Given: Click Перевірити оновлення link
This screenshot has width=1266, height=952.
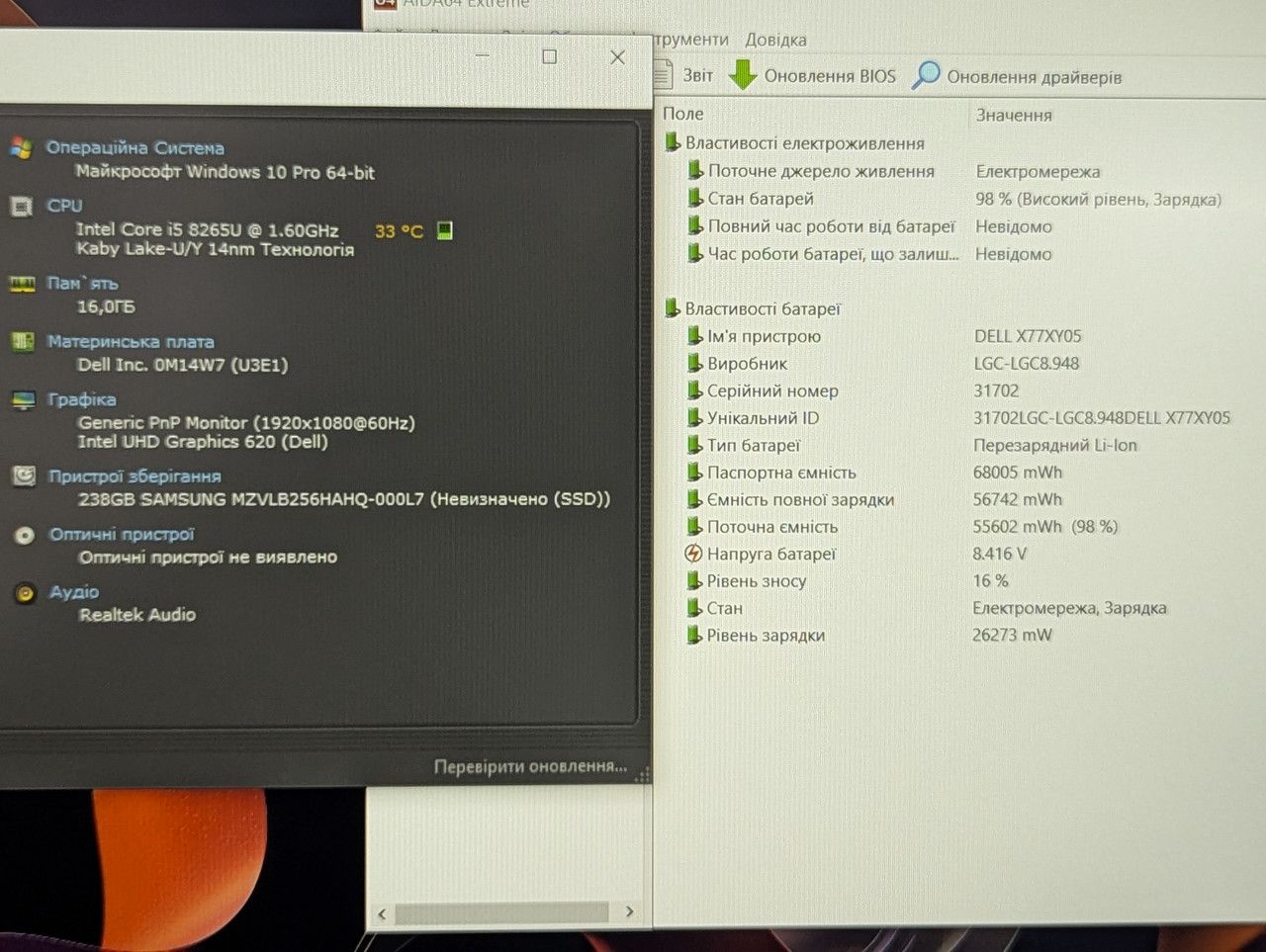Looking at the screenshot, I should pos(530,766).
